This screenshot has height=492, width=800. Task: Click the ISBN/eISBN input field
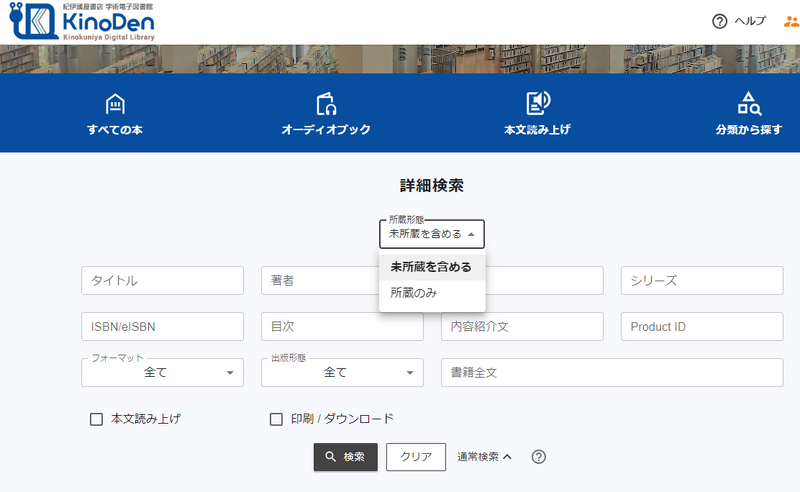point(162,327)
